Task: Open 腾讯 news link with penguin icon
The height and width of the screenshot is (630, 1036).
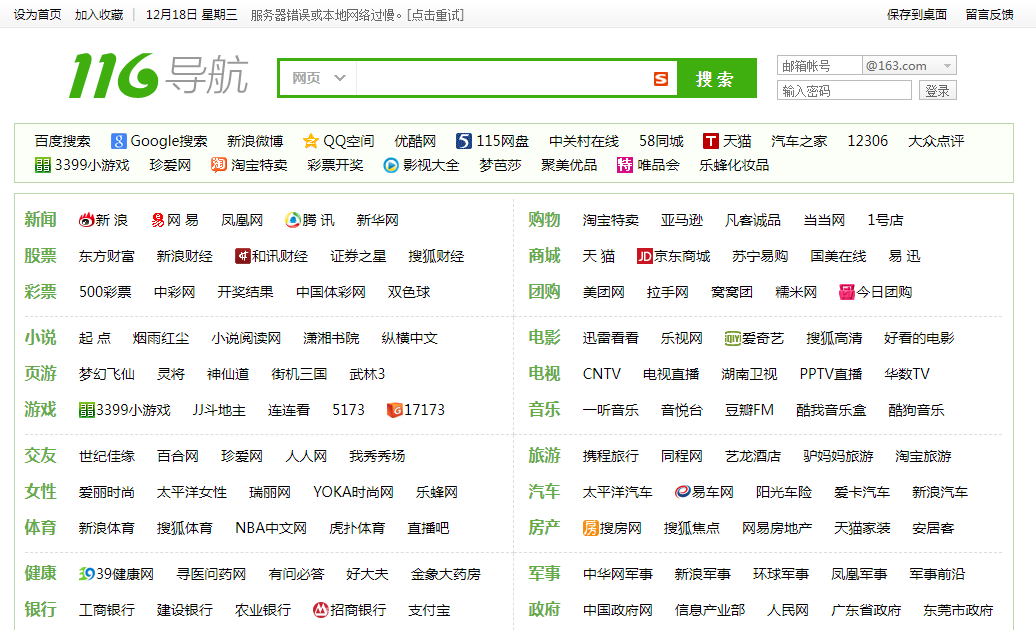Action: point(310,220)
